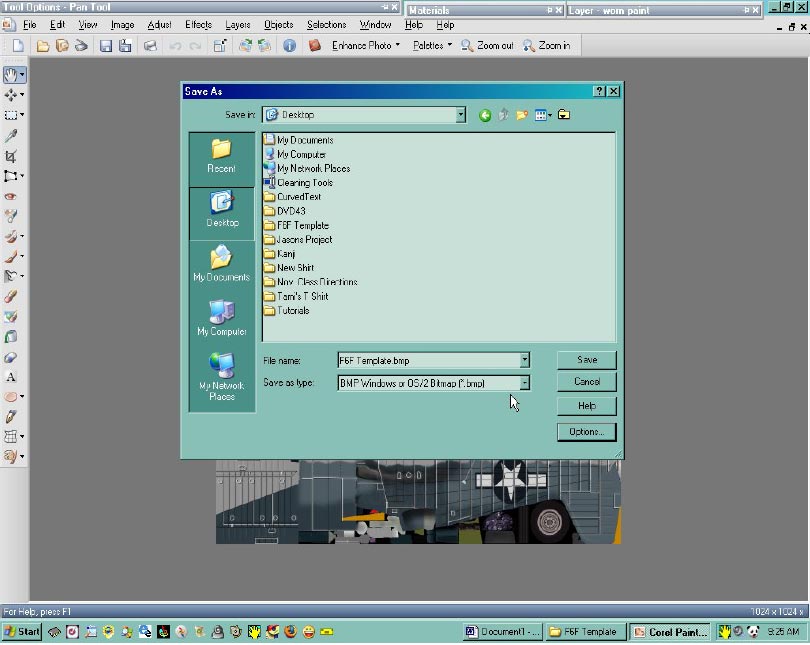Select the Crop tool
810x645 pixels.
coord(11,156)
